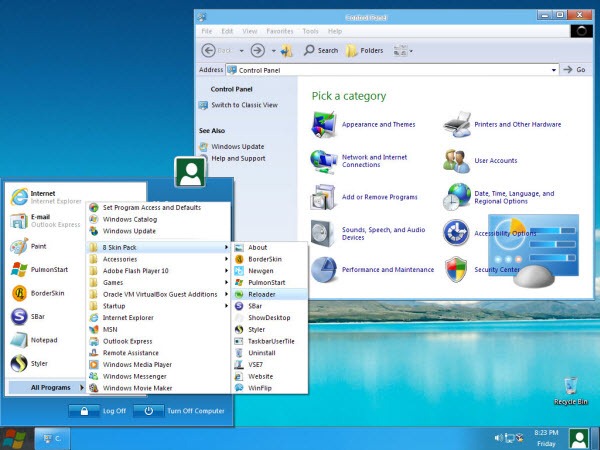The width and height of the screenshot is (600, 450).
Task: Open the Accessibility Options icon
Action: pyautogui.click(x=456, y=233)
